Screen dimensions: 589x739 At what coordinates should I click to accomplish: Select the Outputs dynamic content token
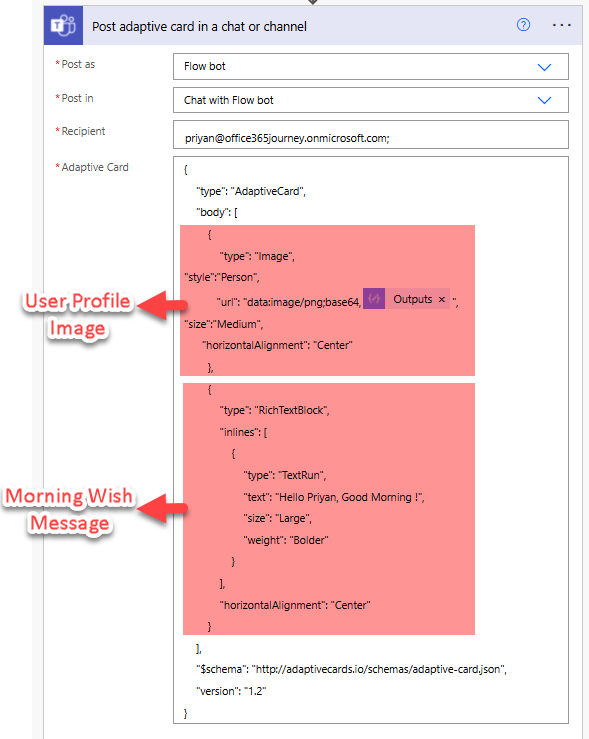pyautogui.click(x=406, y=299)
